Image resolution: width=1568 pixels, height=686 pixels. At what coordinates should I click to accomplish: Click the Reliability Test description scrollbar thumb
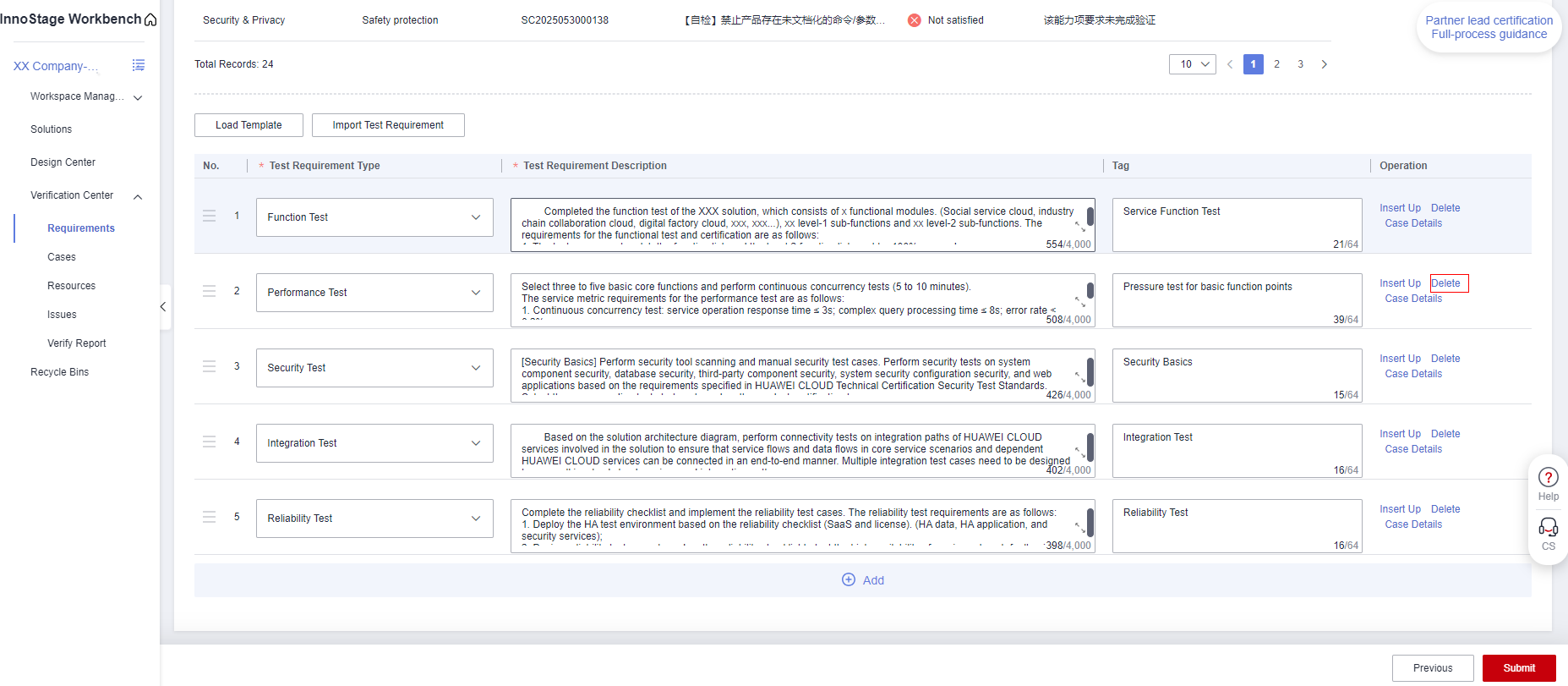pos(1090,523)
